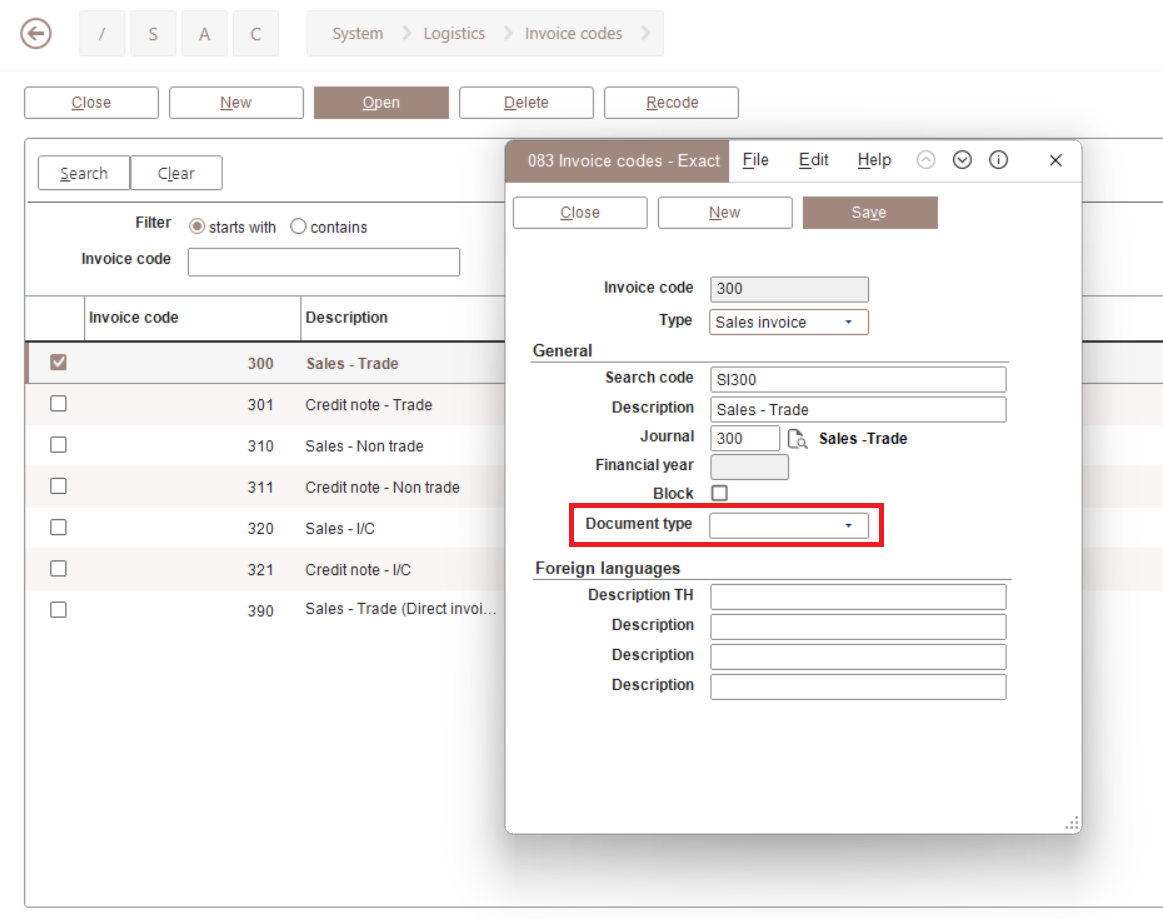
Task: Select the 'contains' filter radio button
Action: tap(298, 227)
